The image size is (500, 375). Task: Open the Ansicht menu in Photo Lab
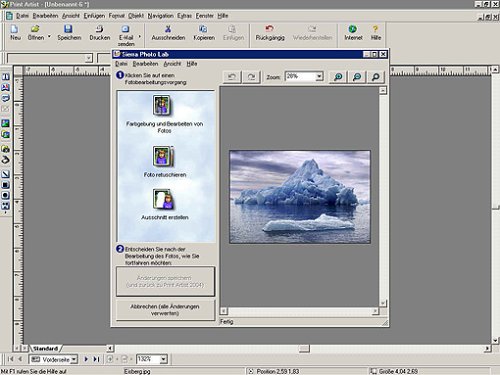pos(172,64)
